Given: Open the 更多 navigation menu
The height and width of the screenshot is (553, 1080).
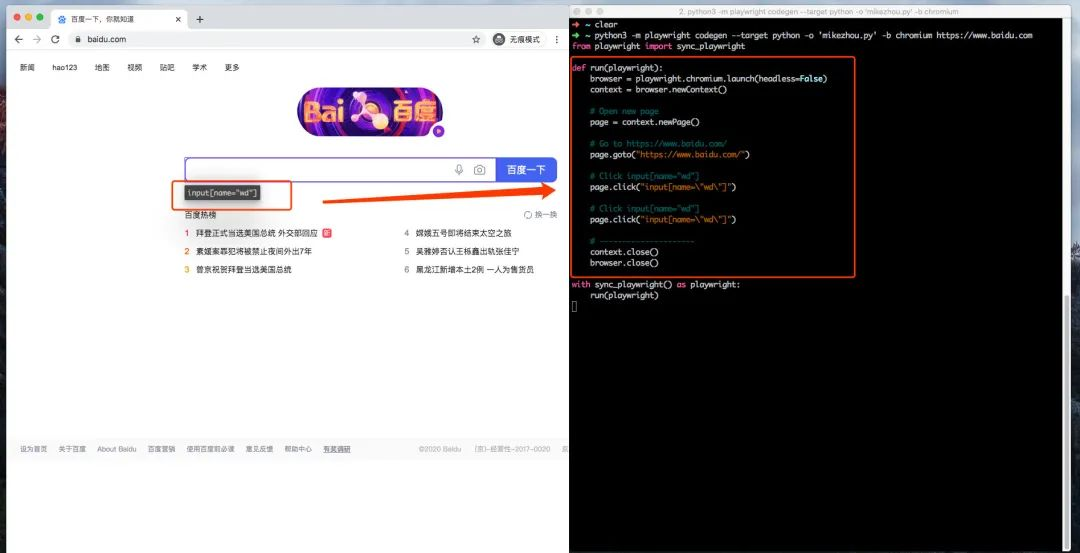Looking at the screenshot, I should (x=232, y=67).
